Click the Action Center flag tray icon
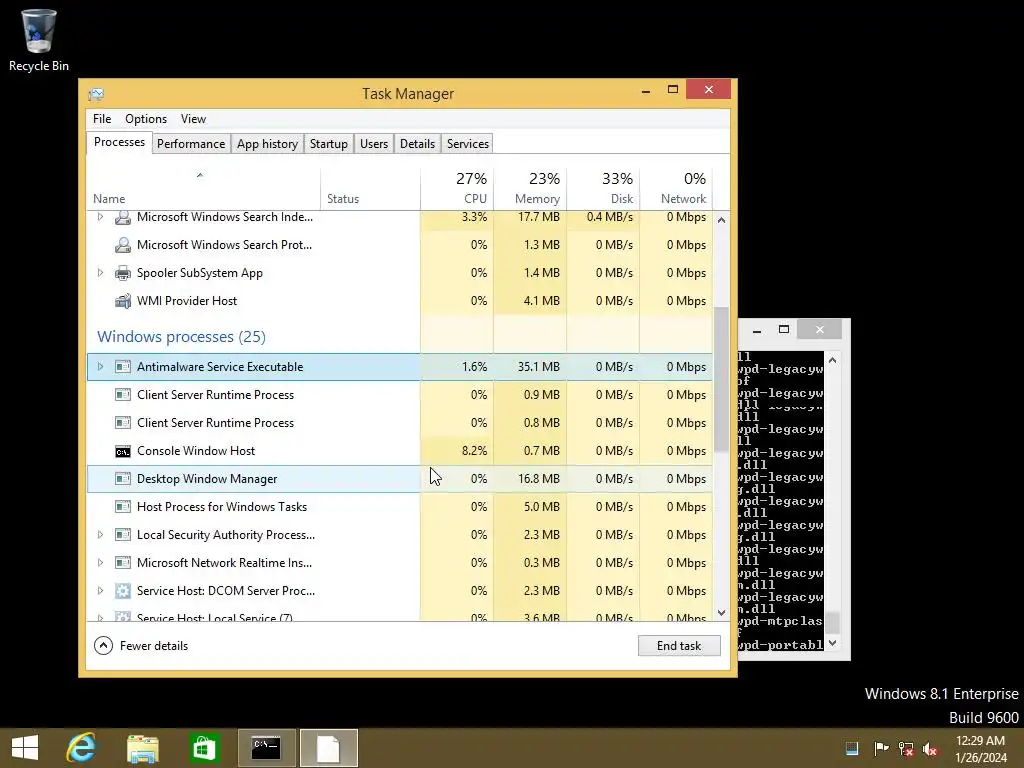 coord(881,748)
